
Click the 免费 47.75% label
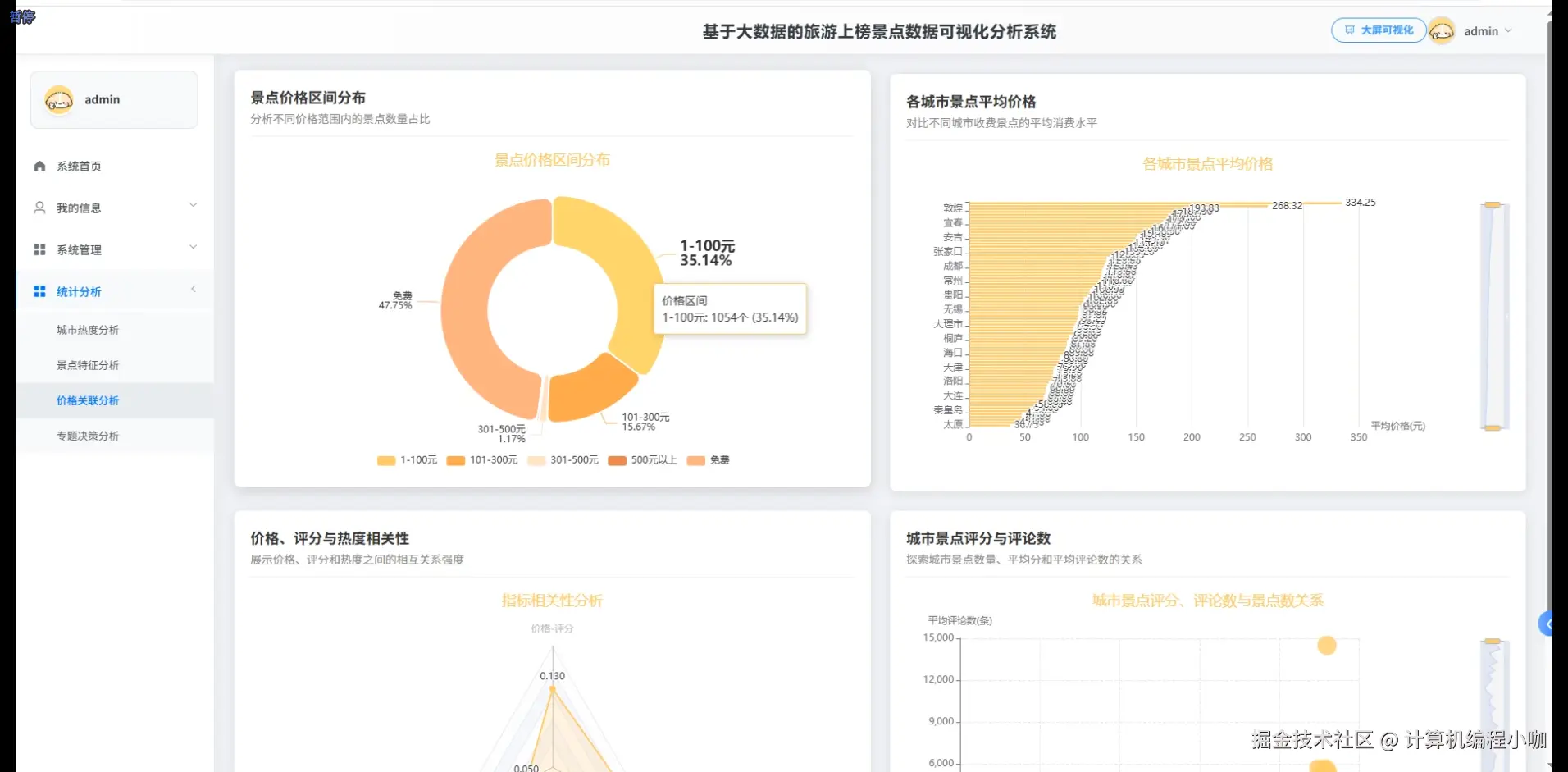pos(395,300)
